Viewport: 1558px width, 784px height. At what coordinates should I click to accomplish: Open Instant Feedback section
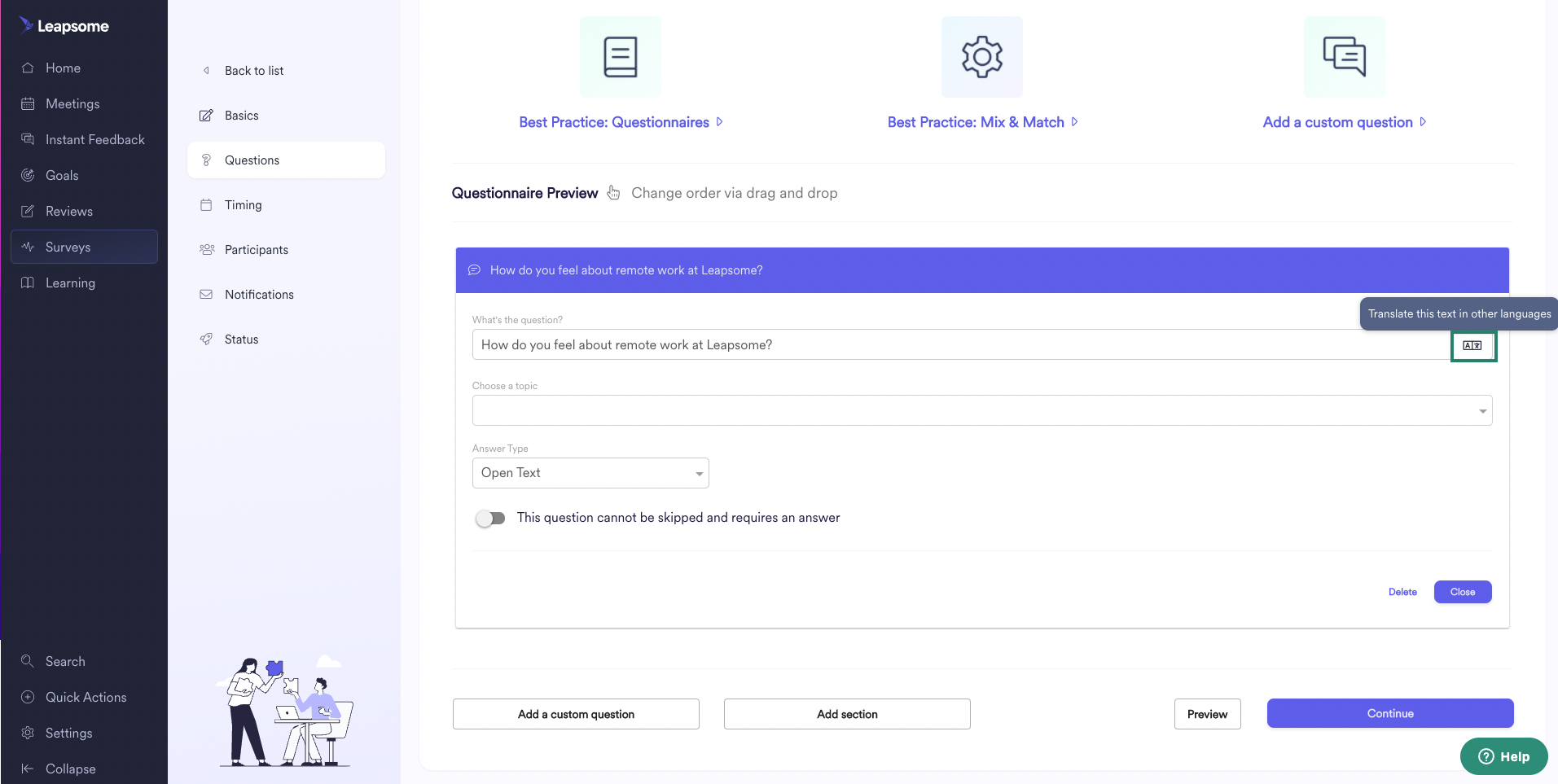click(94, 139)
